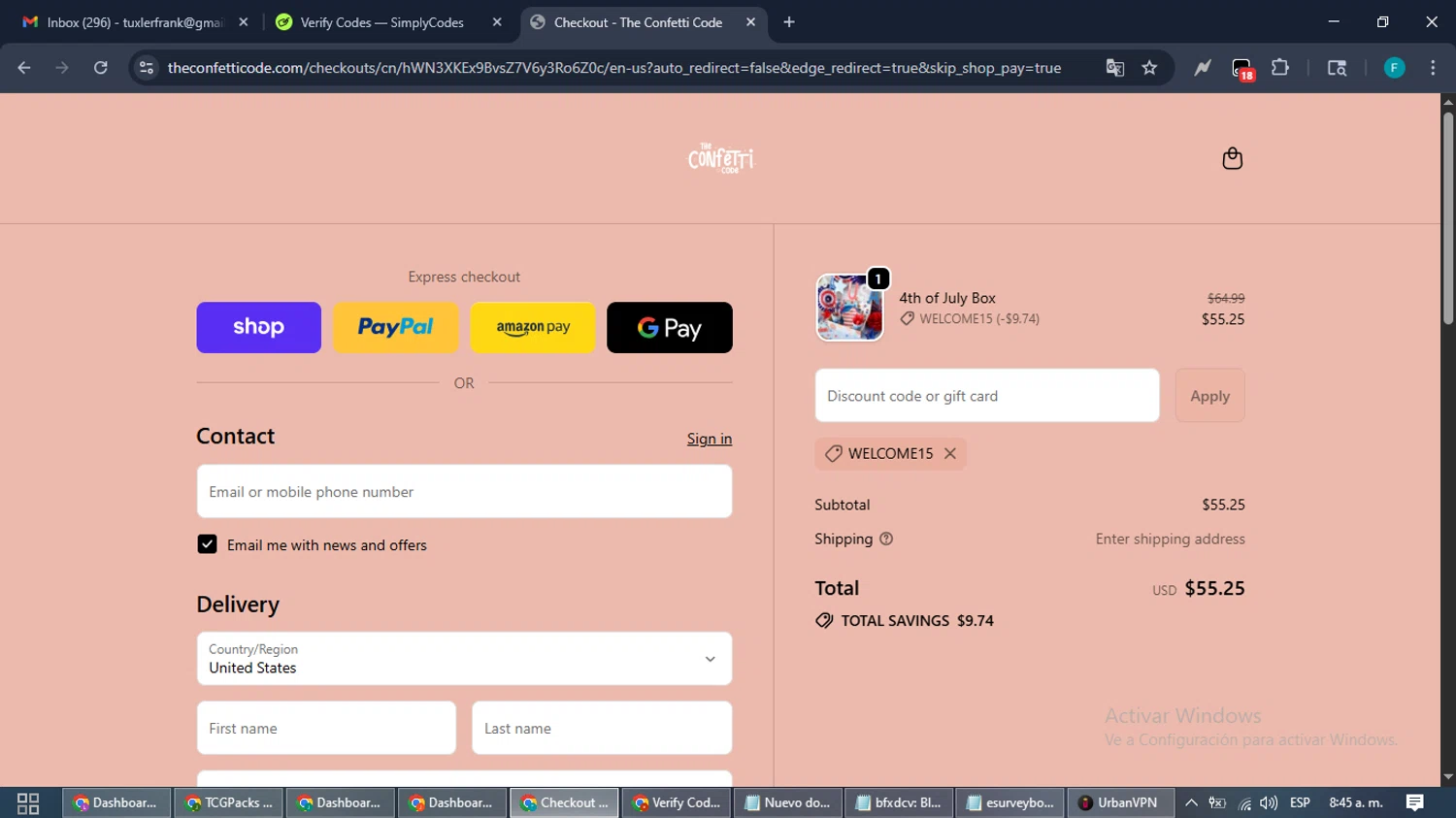This screenshot has height=818, width=1456.
Task: Close the Verify Codes SimplyCodes tab
Action: pyautogui.click(x=497, y=22)
